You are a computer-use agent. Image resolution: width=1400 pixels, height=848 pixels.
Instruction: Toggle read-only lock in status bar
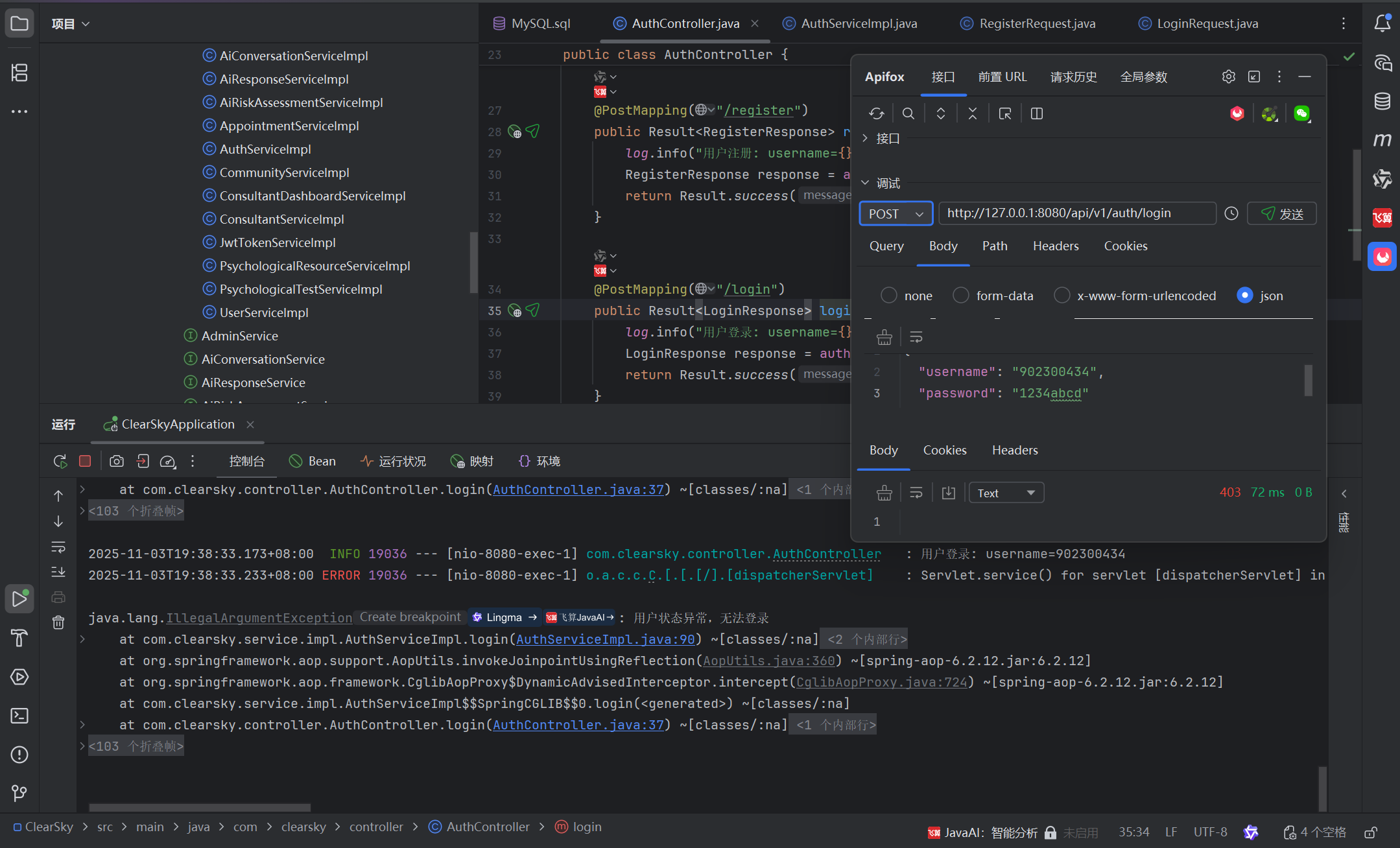point(1371,832)
